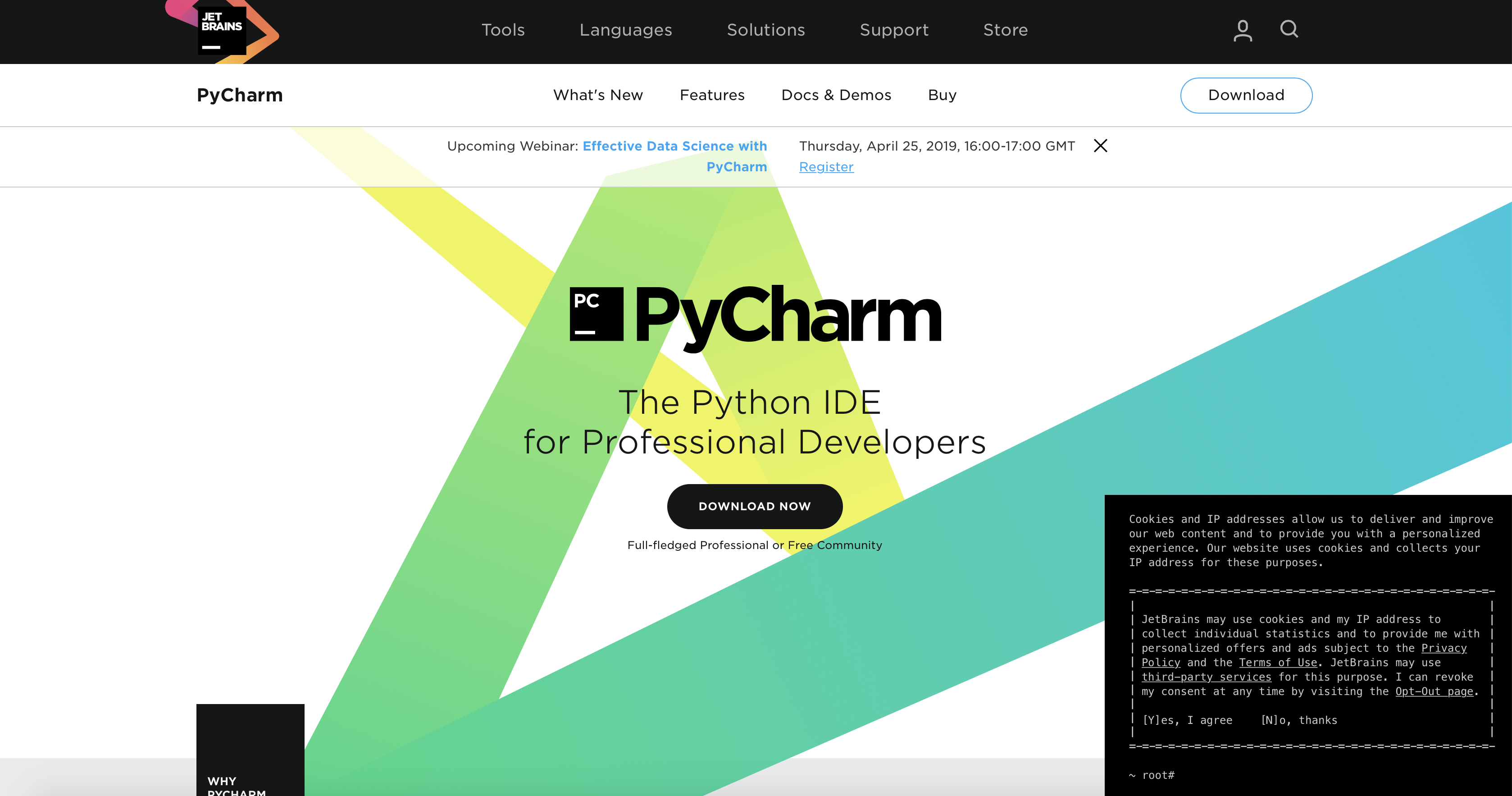Click the search magnifier icon
Screen dimensions: 1512x796
[x=1289, y=29]
